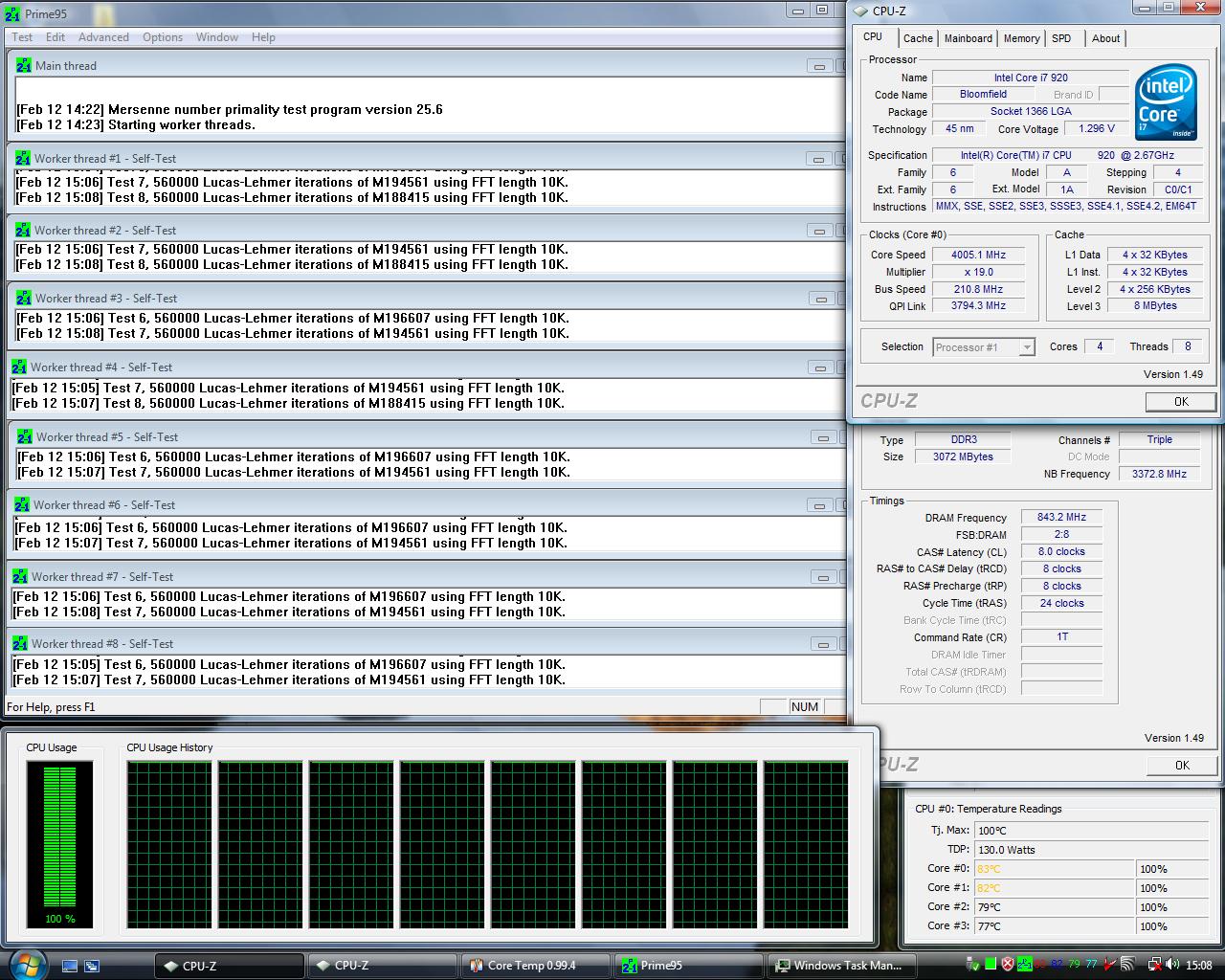The width and height of the screenshot is (1225, 980).
Task: Click the system clock showing 15:08
Action: (x=1198, y=965)
